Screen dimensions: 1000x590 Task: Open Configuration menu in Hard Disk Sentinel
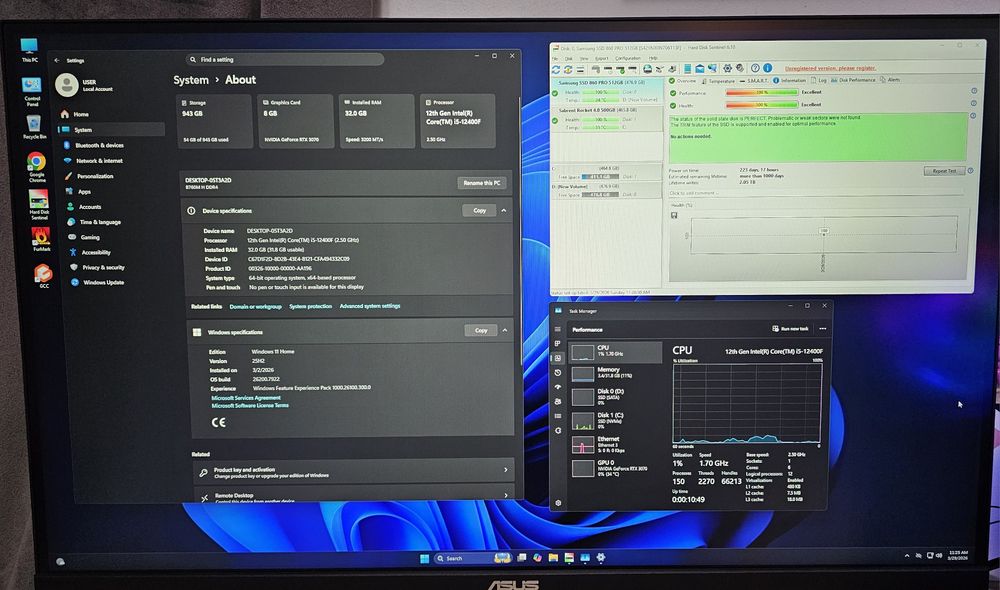click(x=628, y=58)
